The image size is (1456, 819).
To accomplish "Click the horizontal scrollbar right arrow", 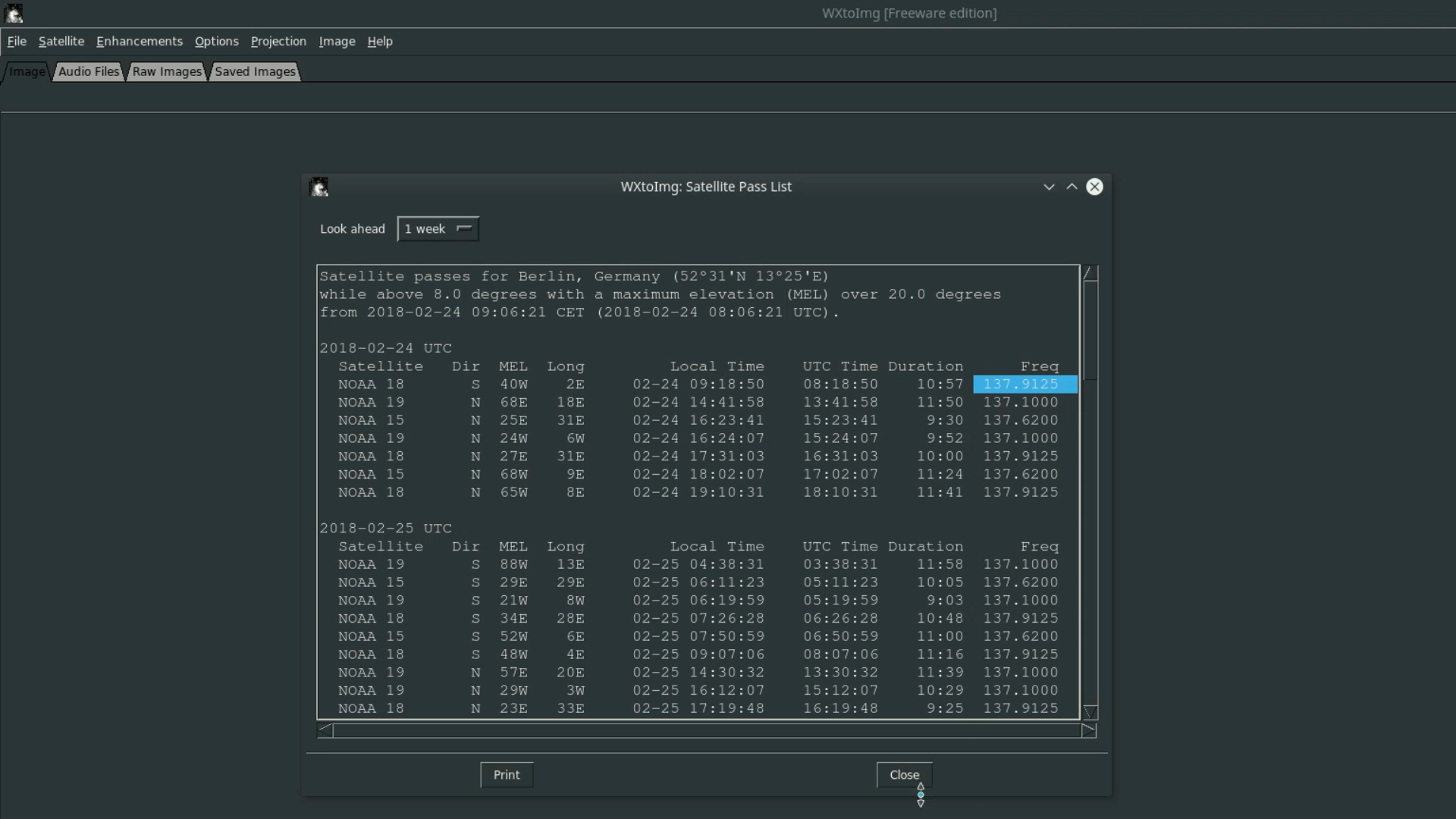I will click(1090, 730).
